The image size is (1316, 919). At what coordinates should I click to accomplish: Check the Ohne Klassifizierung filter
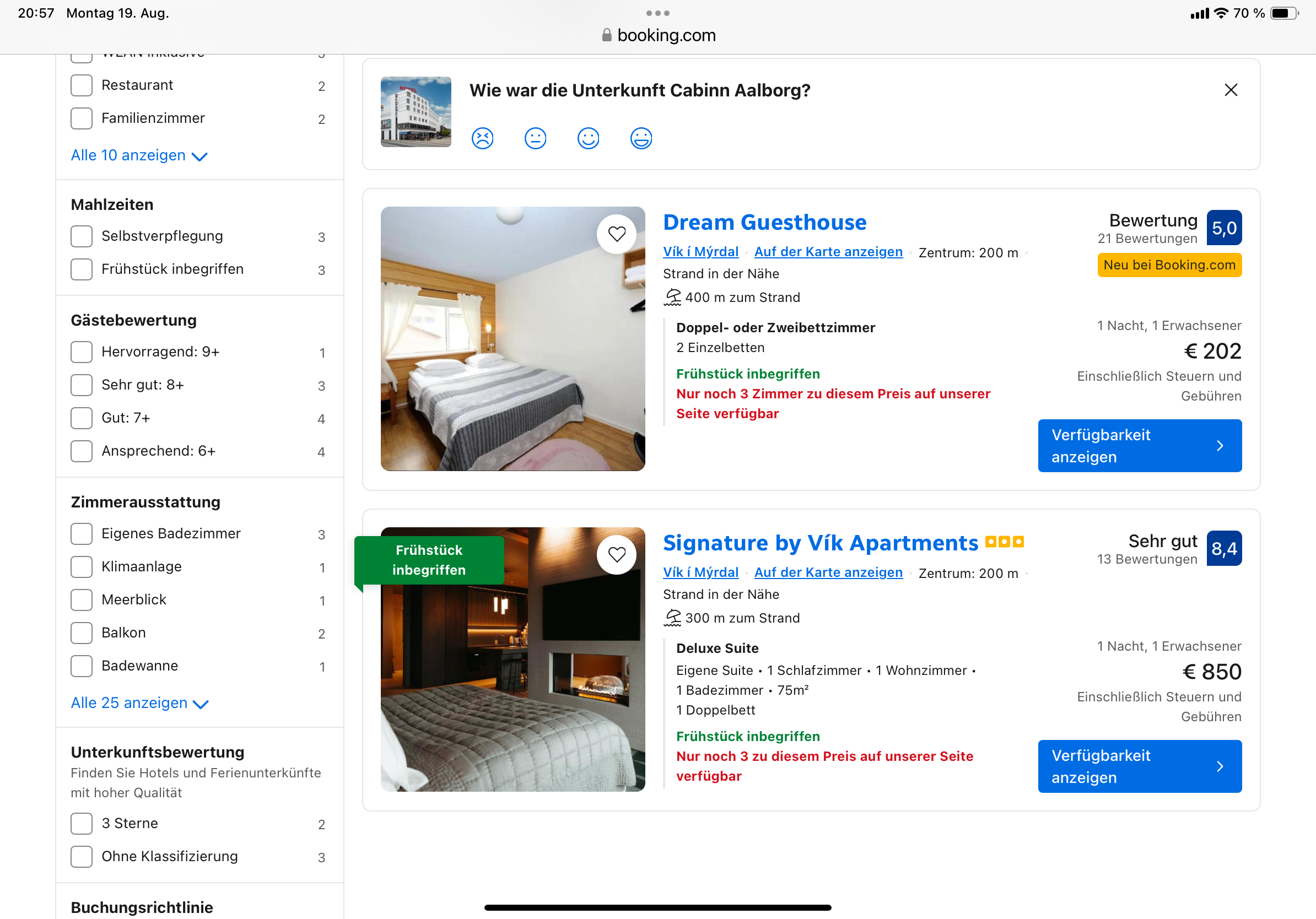(x=82, y=857)
